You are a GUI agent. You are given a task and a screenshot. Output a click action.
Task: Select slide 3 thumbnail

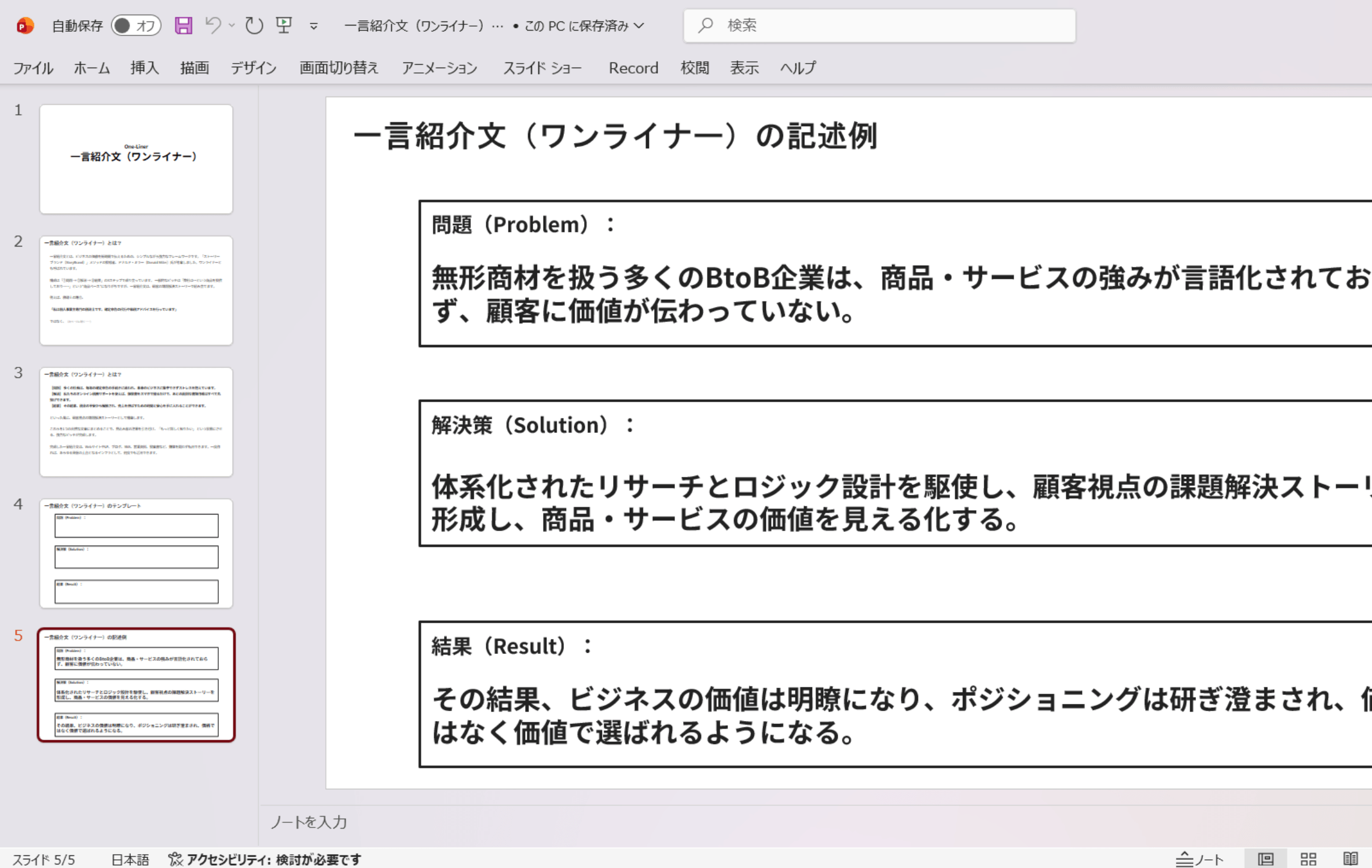[x=136, y=422]
